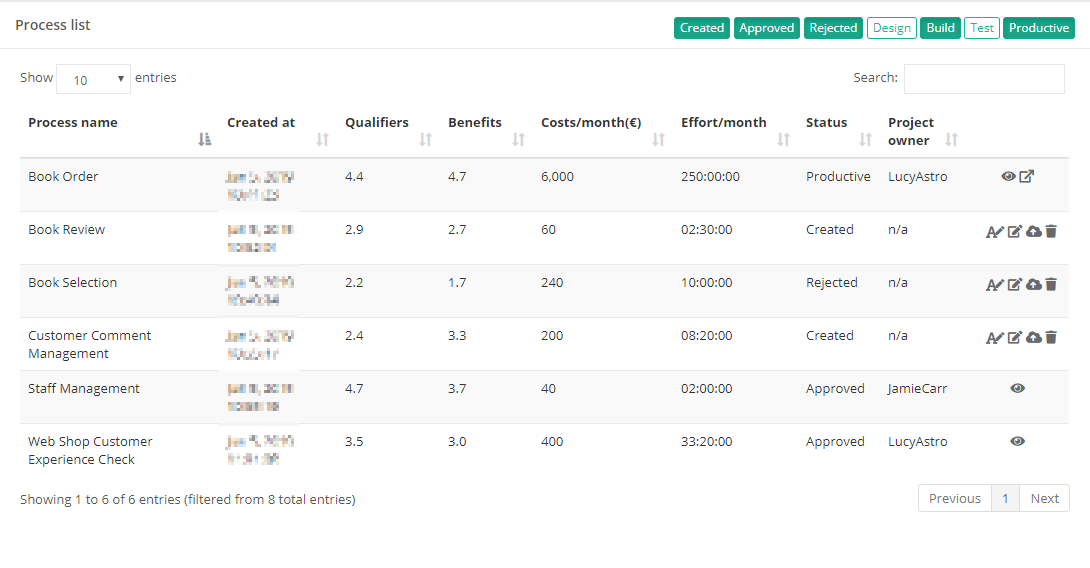View Web Shop Customer Experience Check process
1090x568 pixels.
1018,441
